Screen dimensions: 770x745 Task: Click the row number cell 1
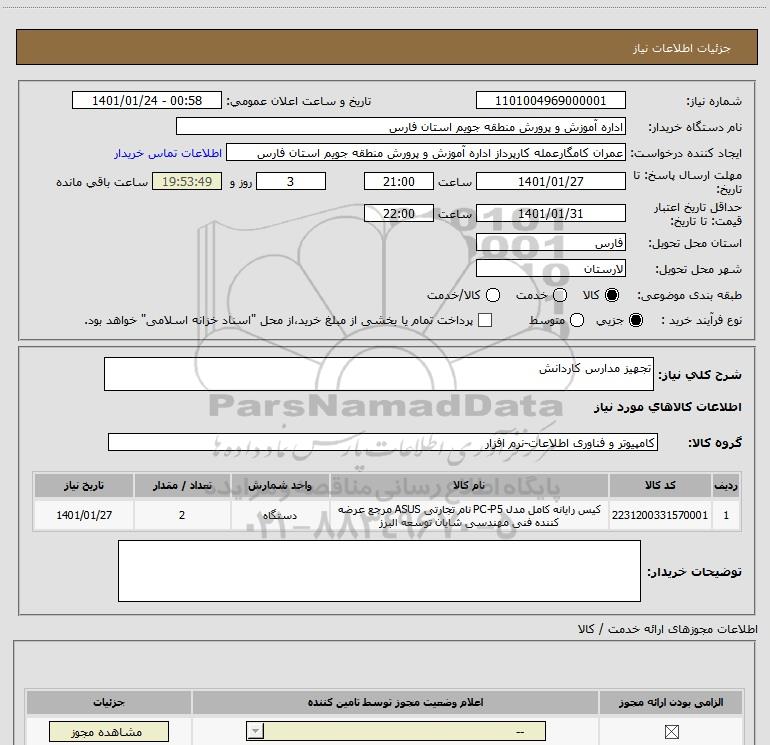pos(726,515)
